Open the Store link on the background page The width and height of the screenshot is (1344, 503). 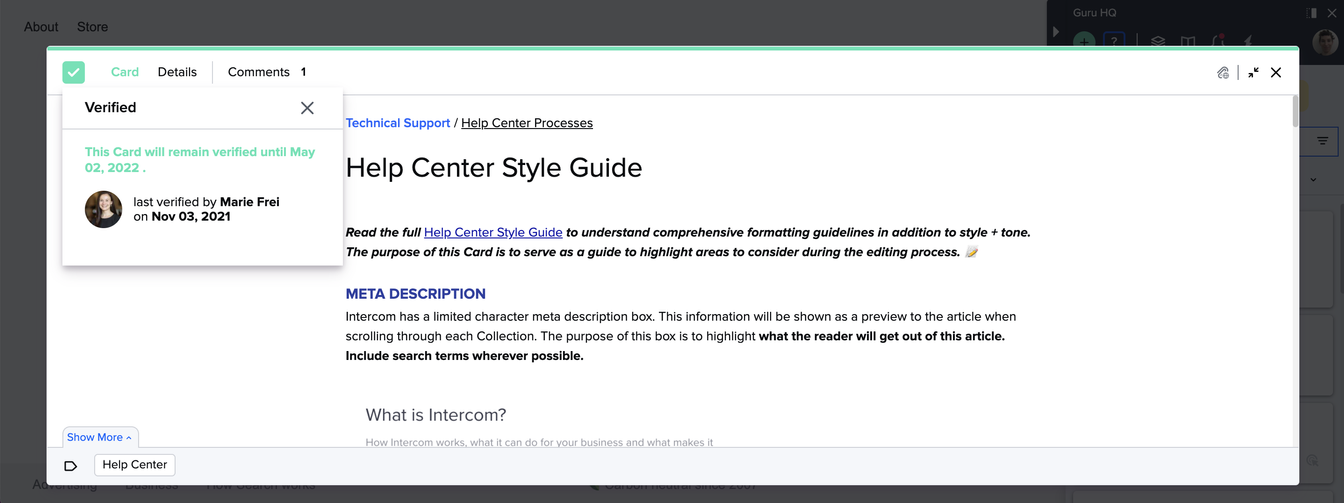click(x=93, y=27)
